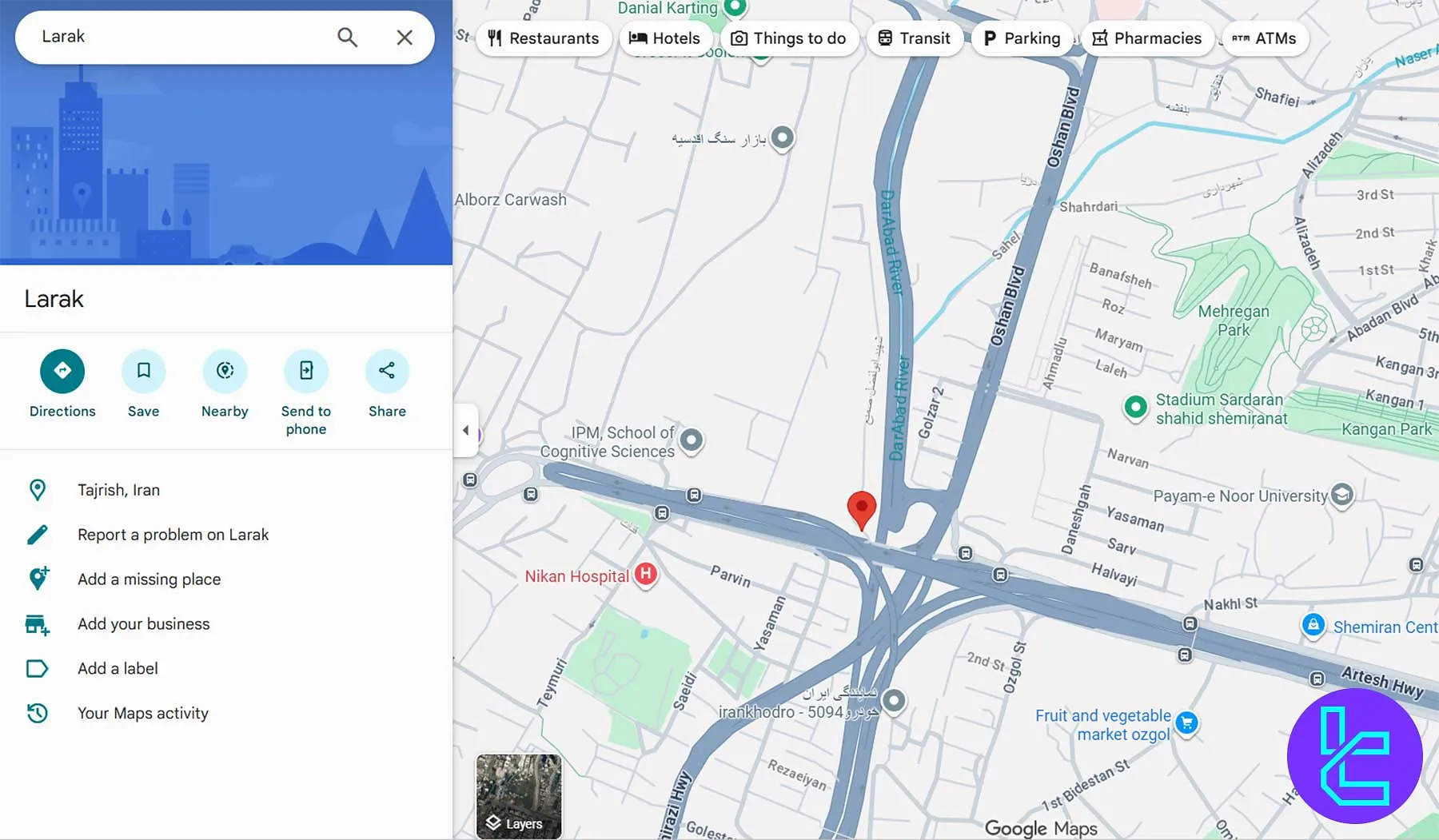Click the red location pin on map
Image resolution: width=1439 pixels, height=840 pixels.
point(861,508)
